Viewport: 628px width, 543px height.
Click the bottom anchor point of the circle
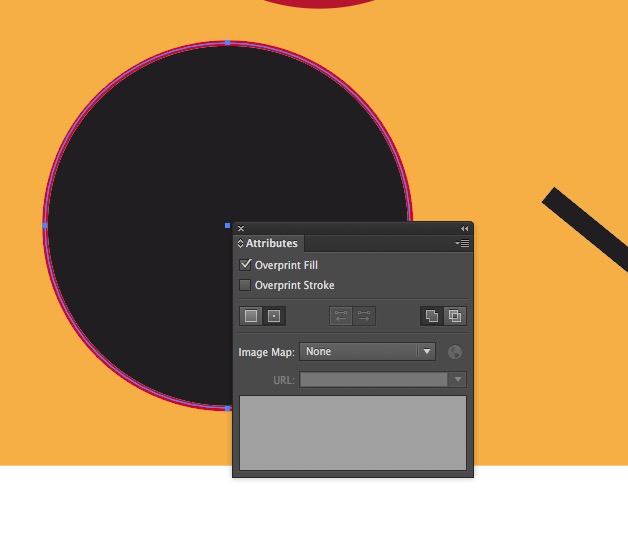pos(227,408)
